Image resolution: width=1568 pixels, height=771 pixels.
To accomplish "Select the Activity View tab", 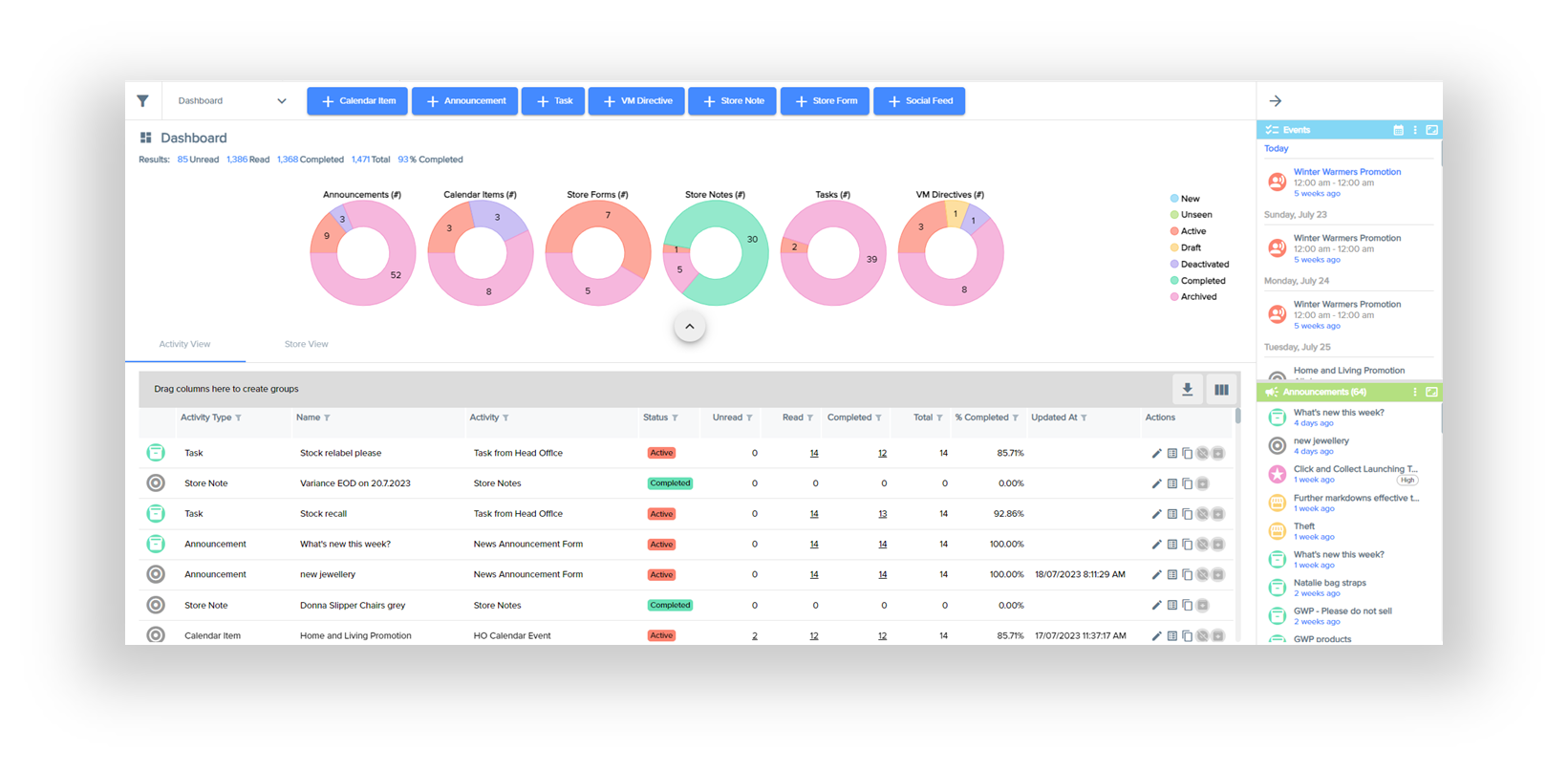I will tap(184, 344).
